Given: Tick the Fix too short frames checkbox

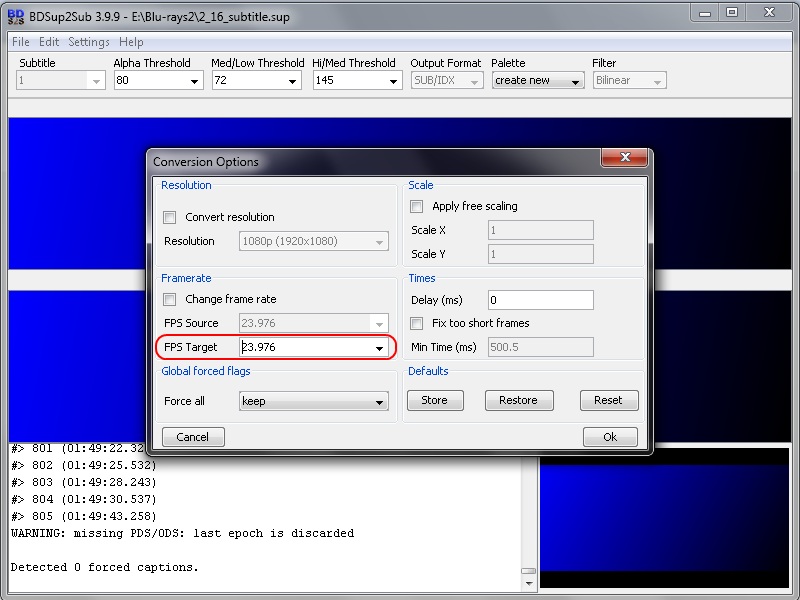Looking at the screenshot, I should coord(416,323).
